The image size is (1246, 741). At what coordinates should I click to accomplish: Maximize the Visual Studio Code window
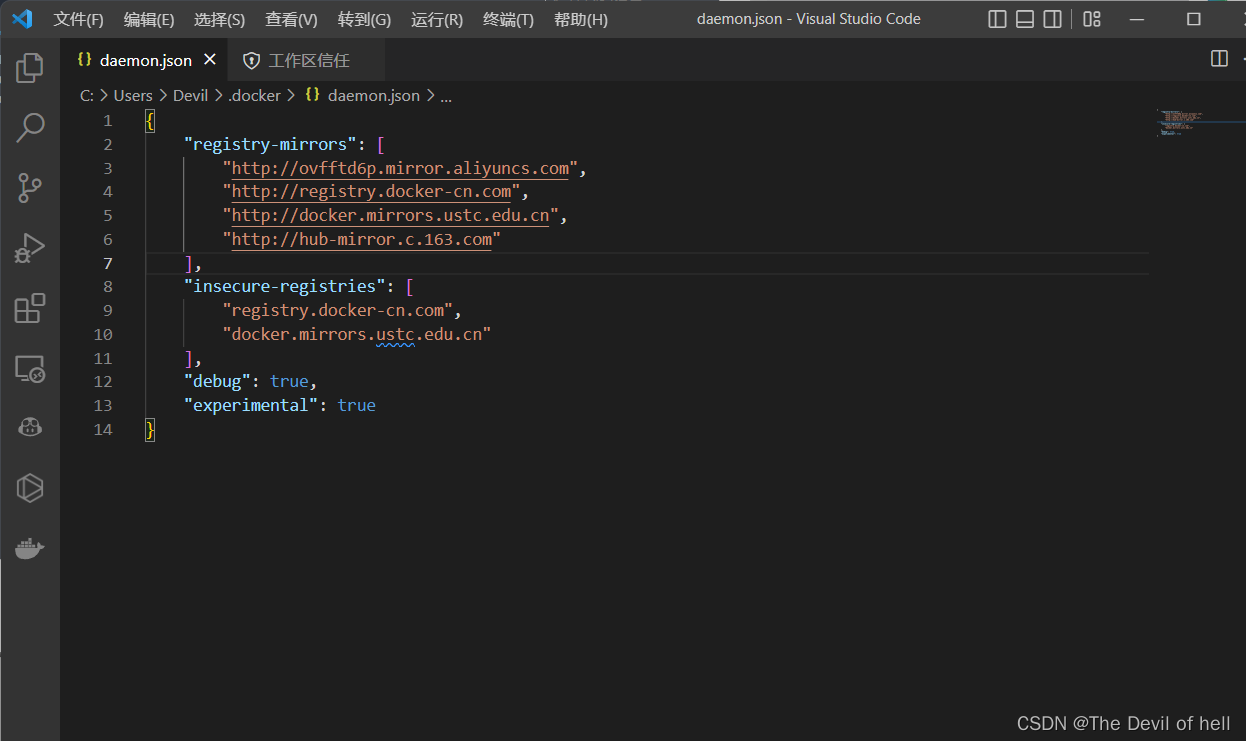tap(1193, 19)
